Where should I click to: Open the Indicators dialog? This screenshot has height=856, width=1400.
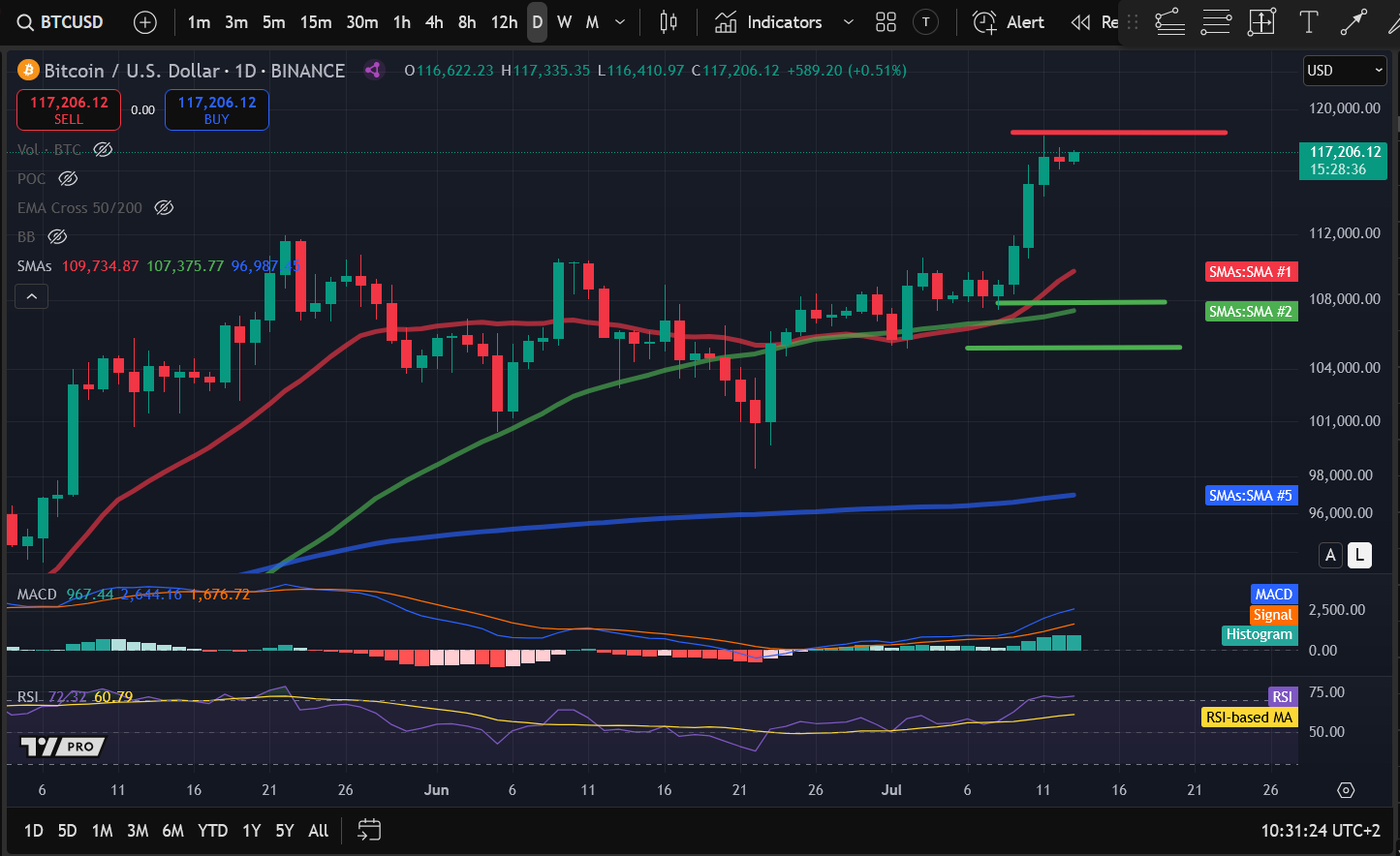tap(768, 22)
